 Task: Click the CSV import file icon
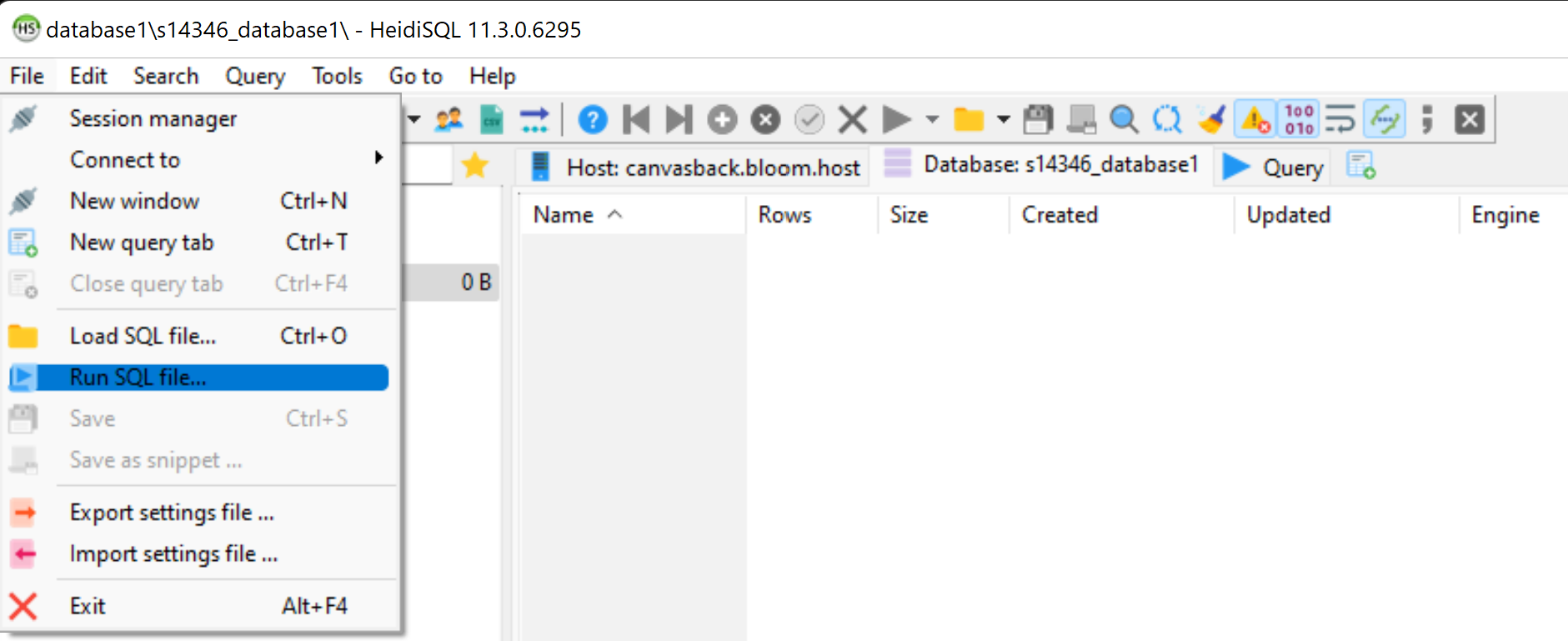(492, 120)
